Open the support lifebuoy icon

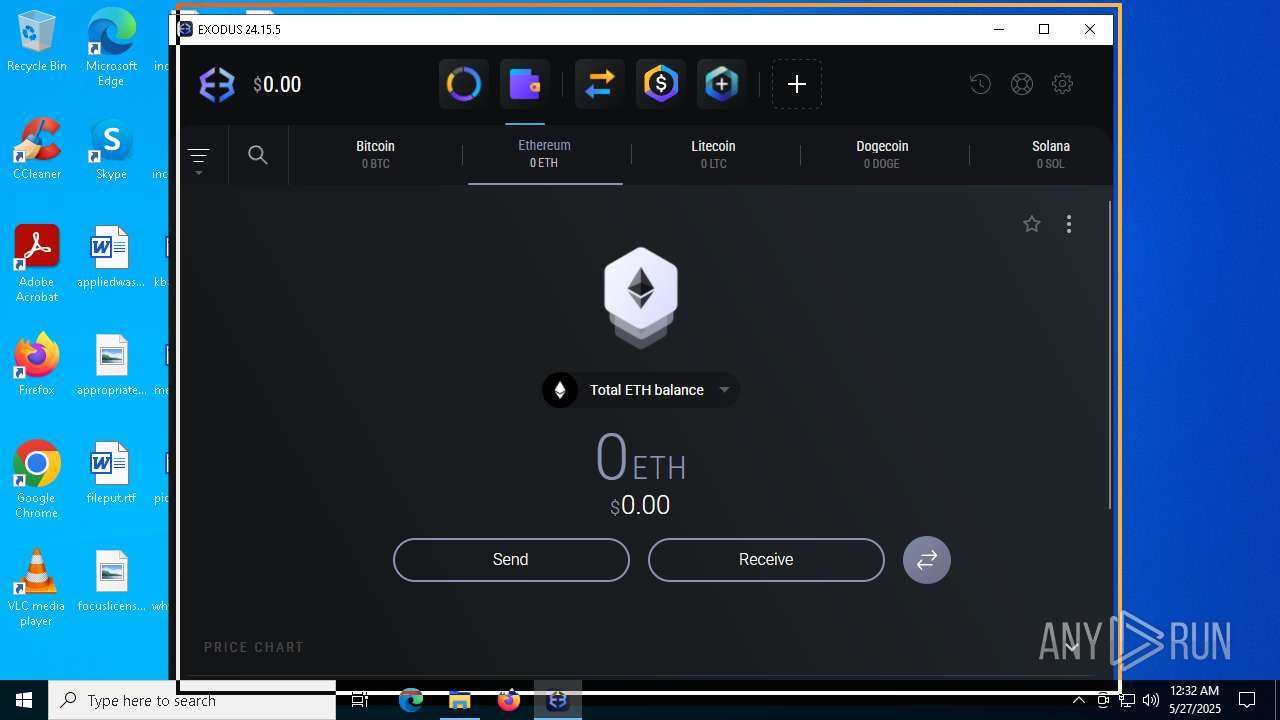click(1021, 84)
